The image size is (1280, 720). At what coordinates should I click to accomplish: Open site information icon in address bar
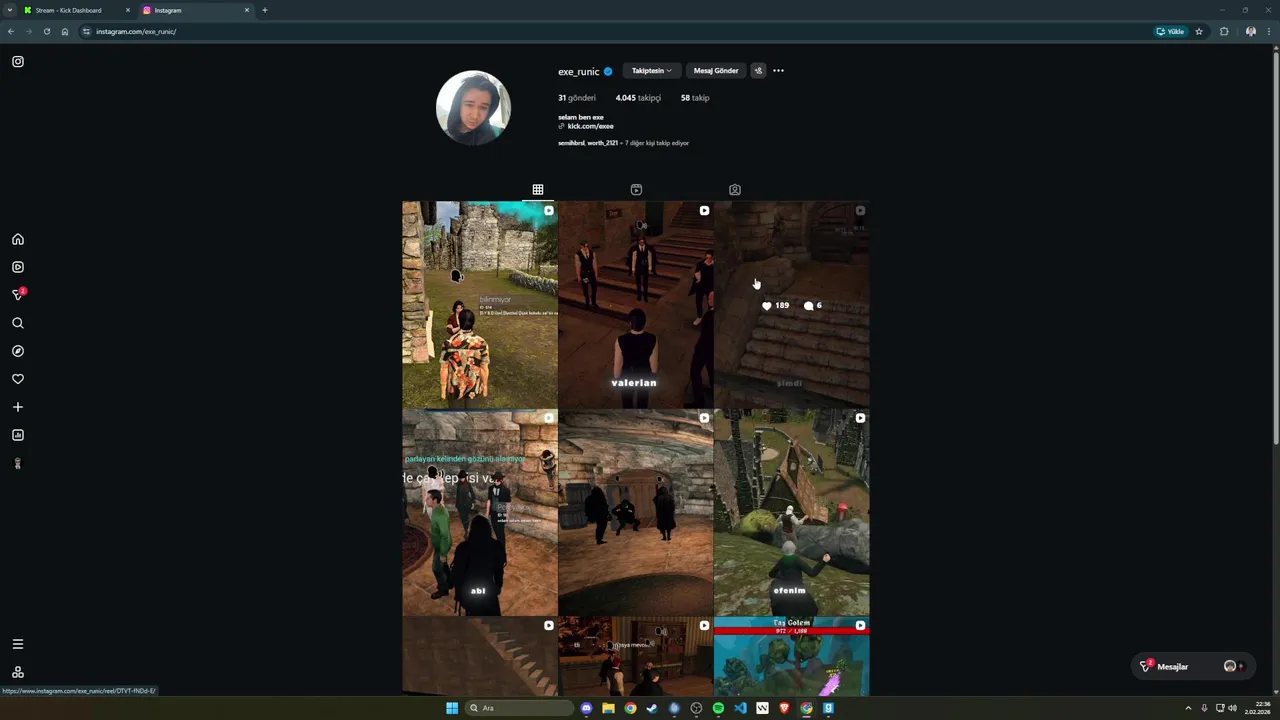point(87,31)
